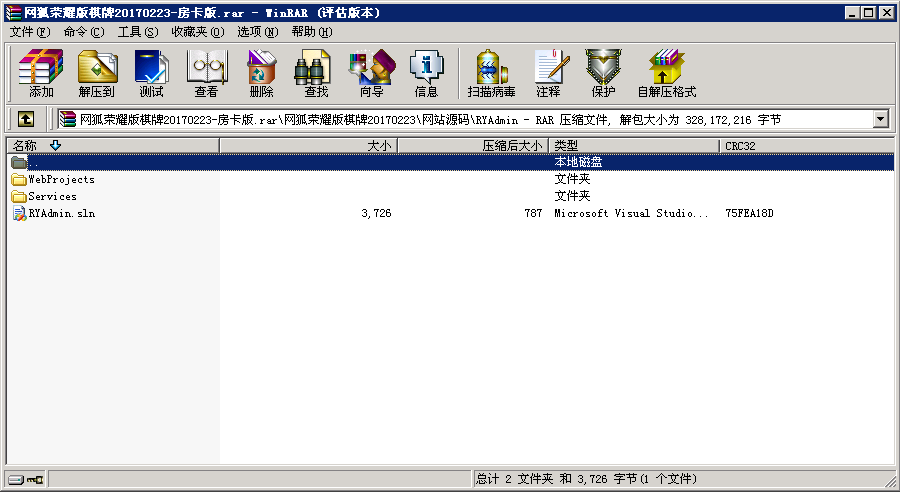The image size is (900, 492).
Task: Open the Find (查找) binoculars tool
Action: (316, 73)
